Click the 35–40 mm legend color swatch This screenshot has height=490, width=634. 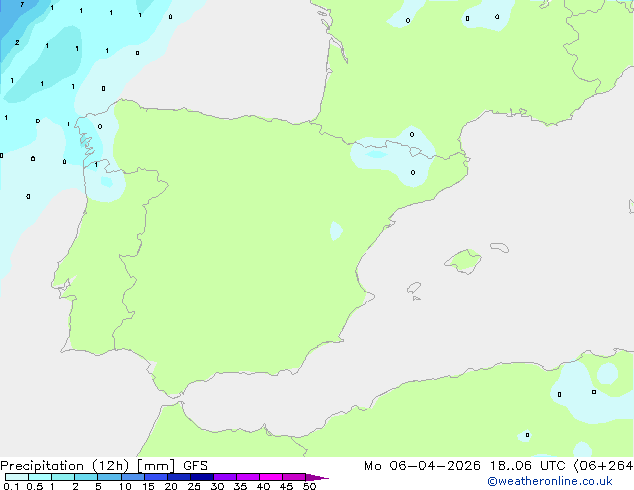[x=248, y=477]
